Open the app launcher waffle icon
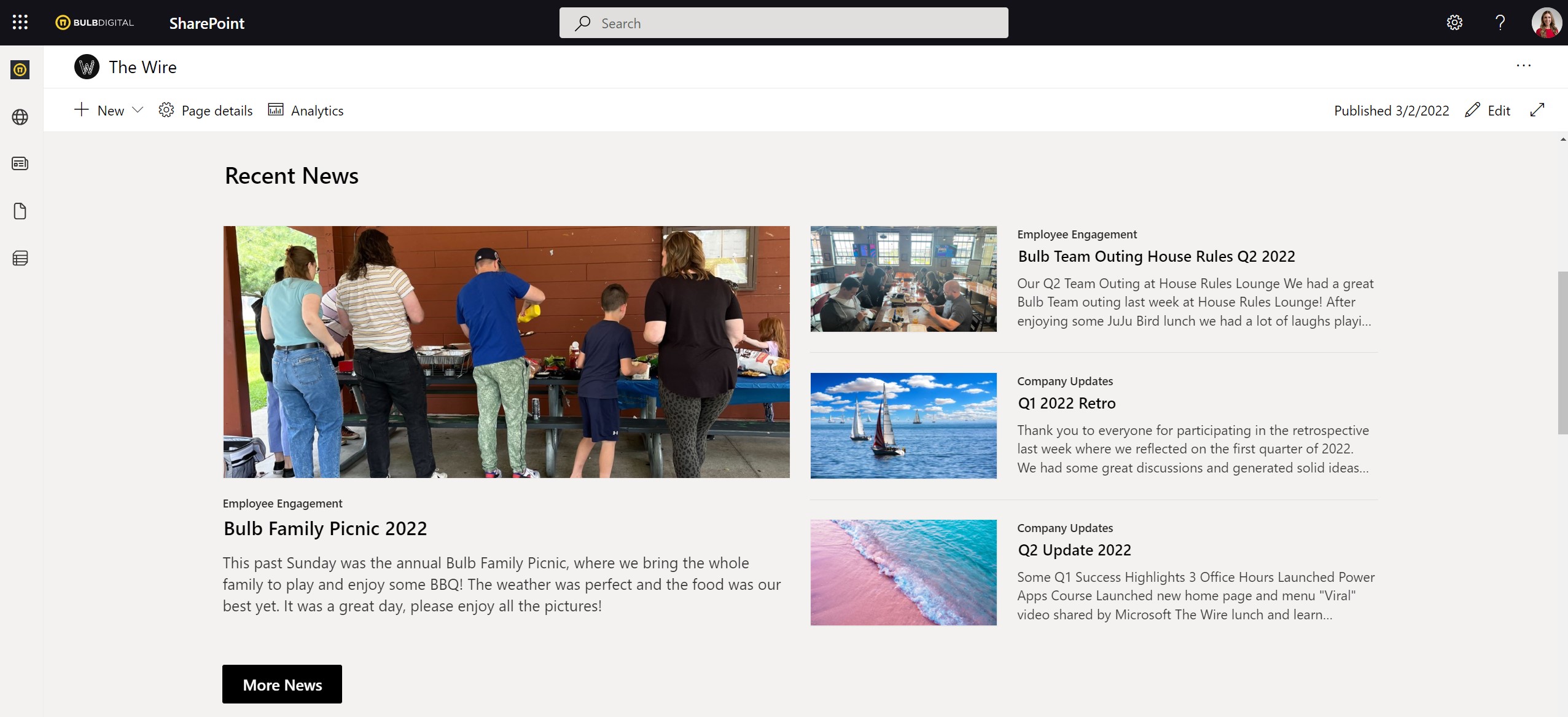 (x=20, y=23)
